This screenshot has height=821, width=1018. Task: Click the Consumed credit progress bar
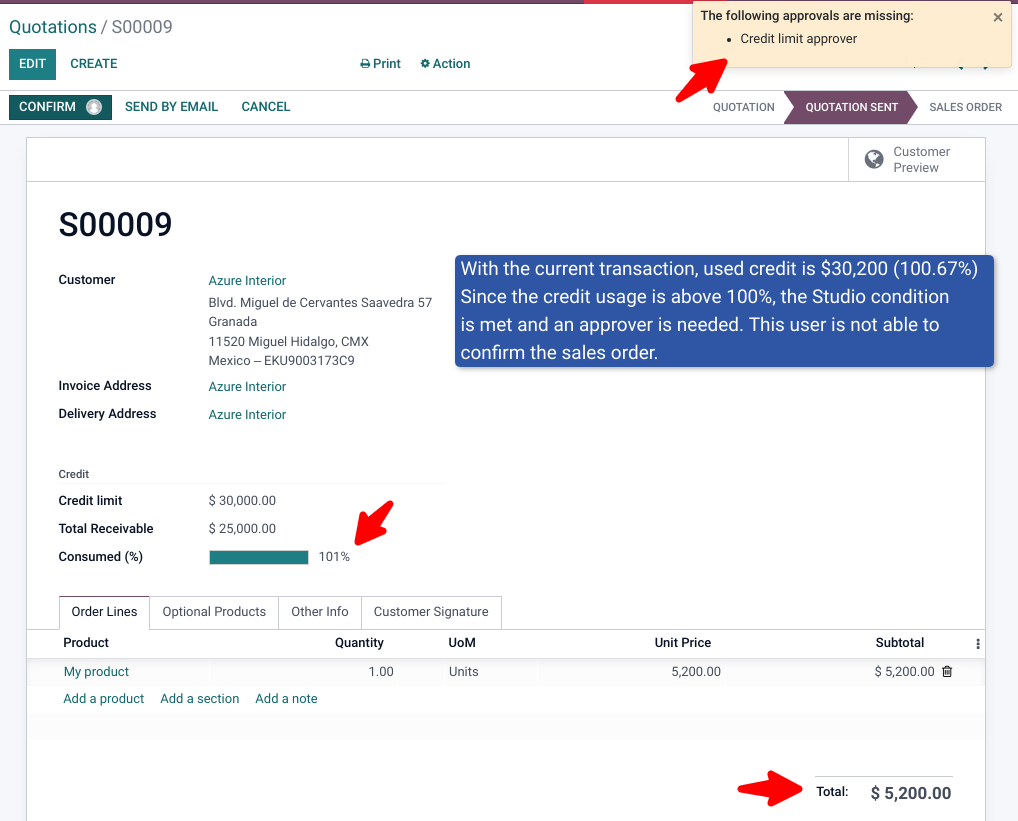258,556
